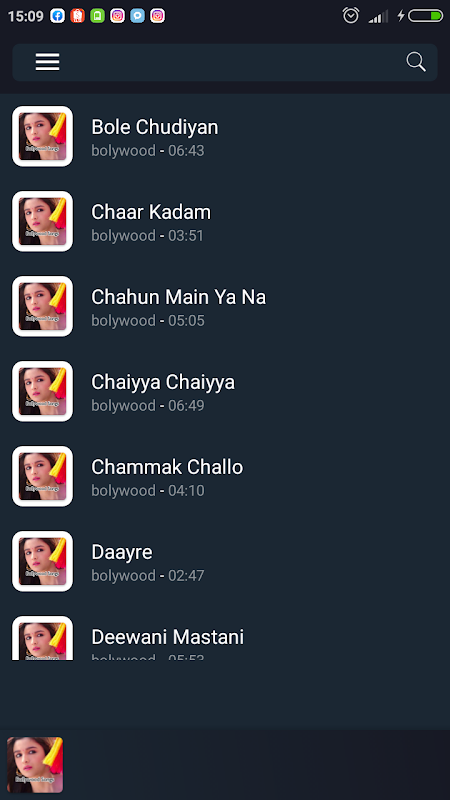Tap the signal strength icon
Screen dimensions: 450x800
point(378,16)
